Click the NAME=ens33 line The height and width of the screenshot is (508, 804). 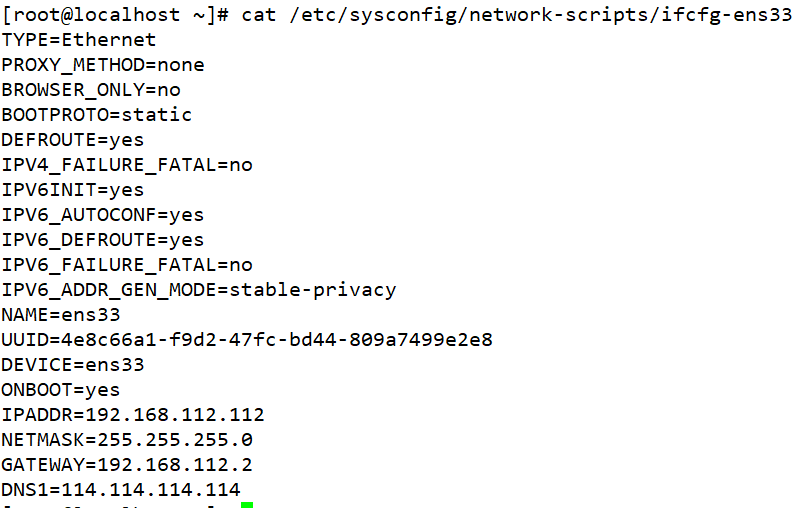[61, 315]
